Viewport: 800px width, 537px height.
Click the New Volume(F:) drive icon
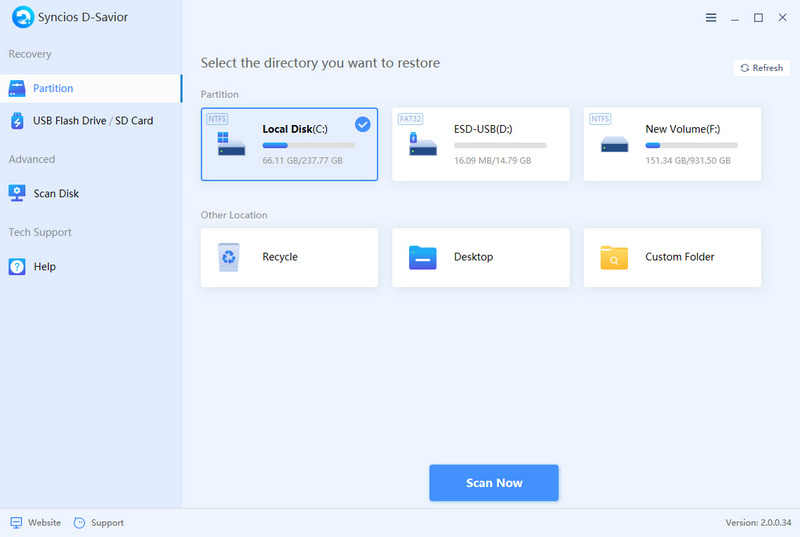click(x=614, y=144)
